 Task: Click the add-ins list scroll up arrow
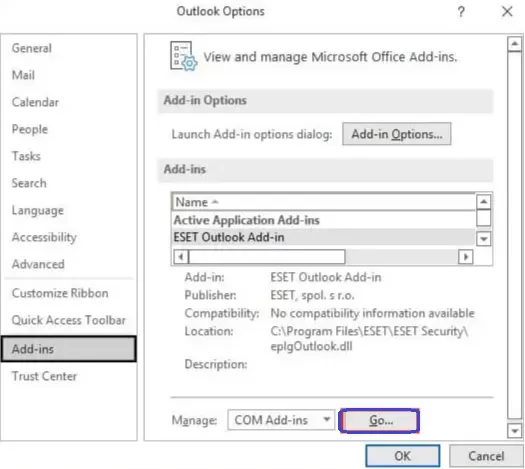point(483,201)
